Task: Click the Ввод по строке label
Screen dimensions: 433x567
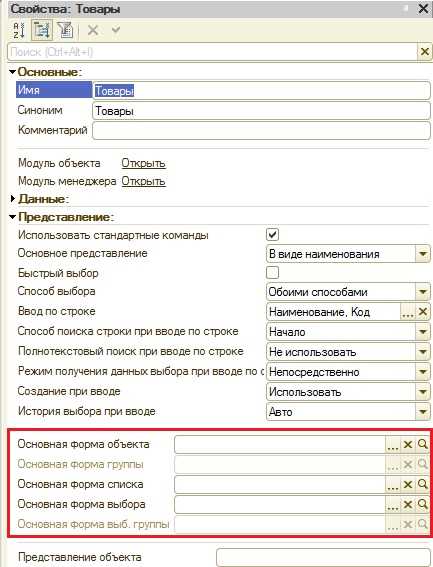Action: [x=57, y=311]
